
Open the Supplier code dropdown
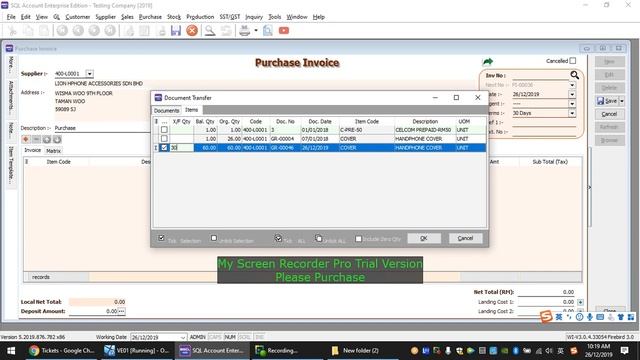(x=89, y=74)
